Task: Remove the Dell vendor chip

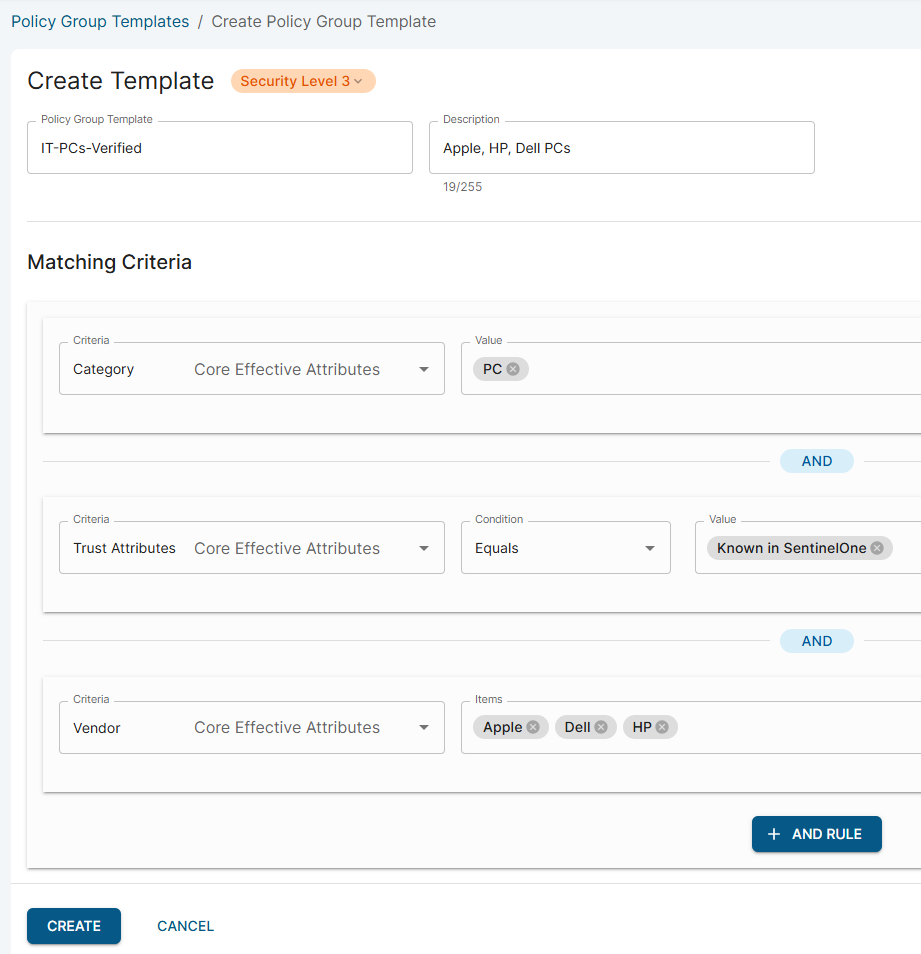Action: pyautogui.click(x=601, y=727)
